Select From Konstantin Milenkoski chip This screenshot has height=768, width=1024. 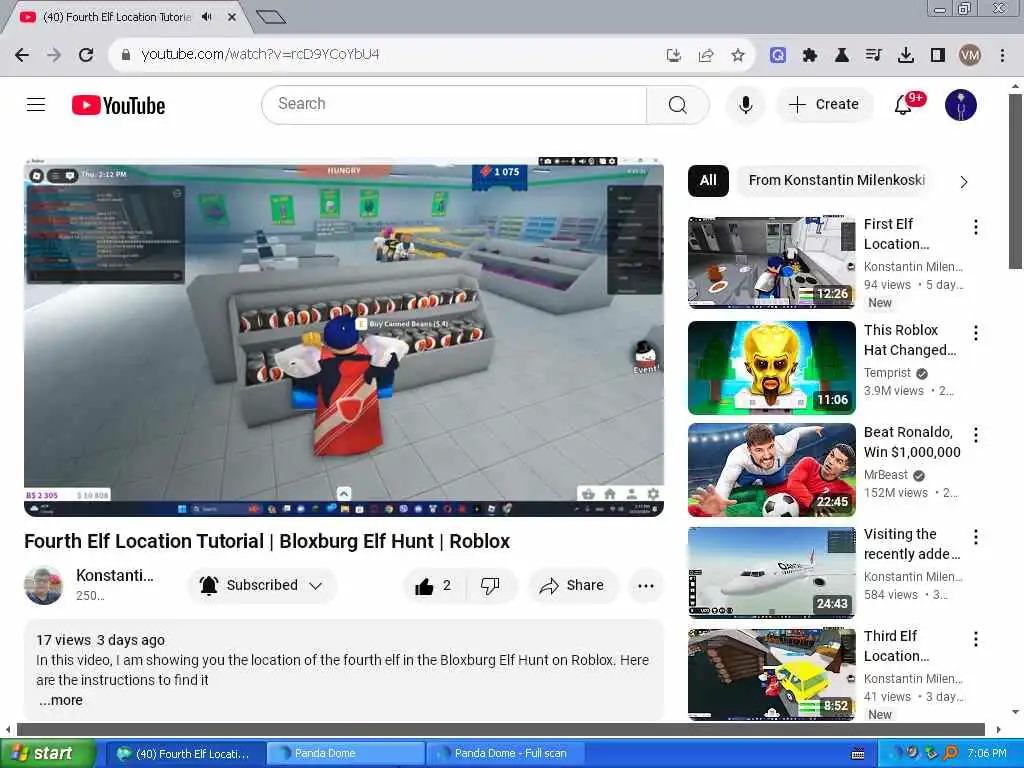[x=837, y=181]
